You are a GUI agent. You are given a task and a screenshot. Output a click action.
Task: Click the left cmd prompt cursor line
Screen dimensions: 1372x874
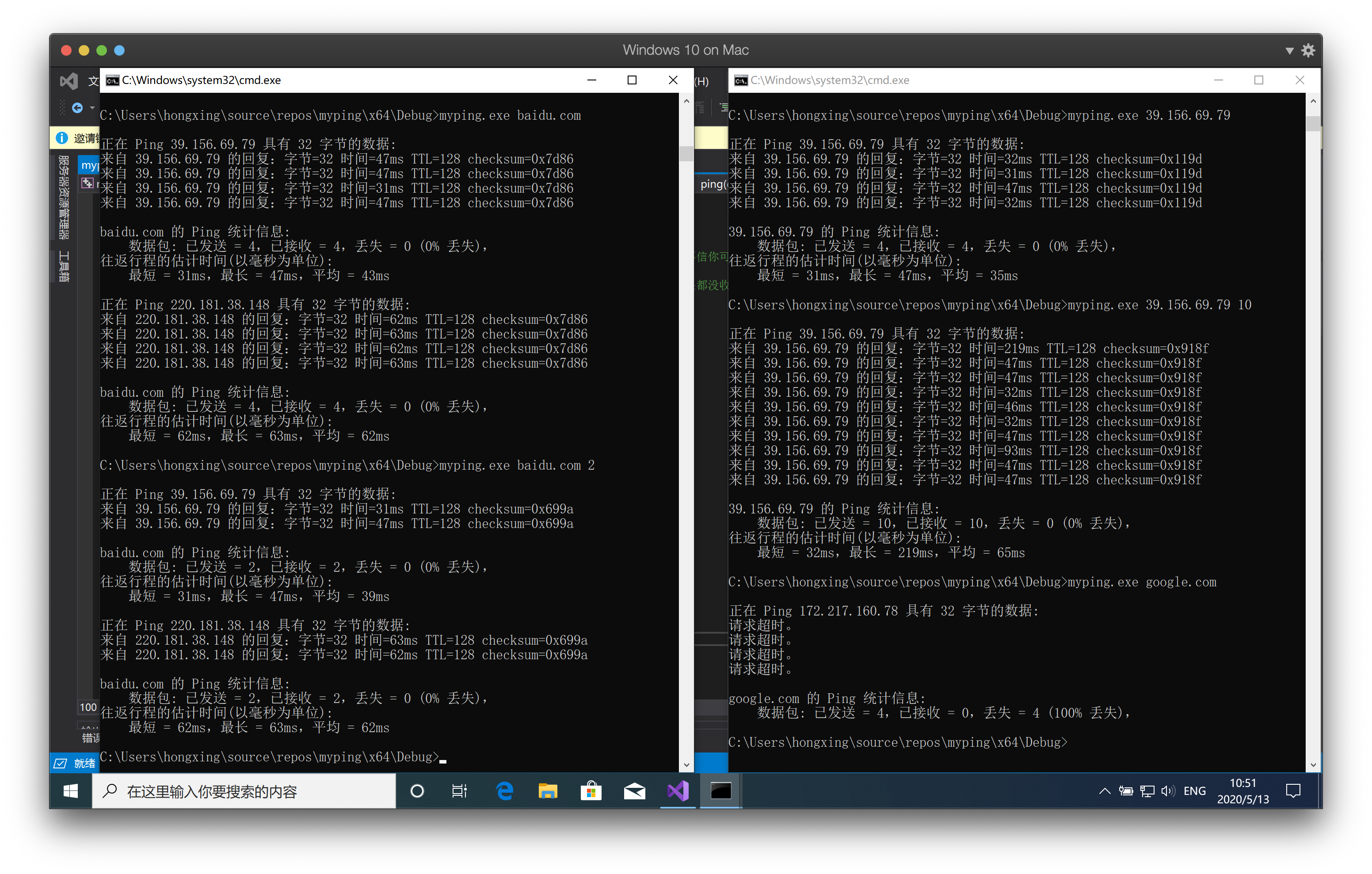pyautogui.click(x=273, y=757)
